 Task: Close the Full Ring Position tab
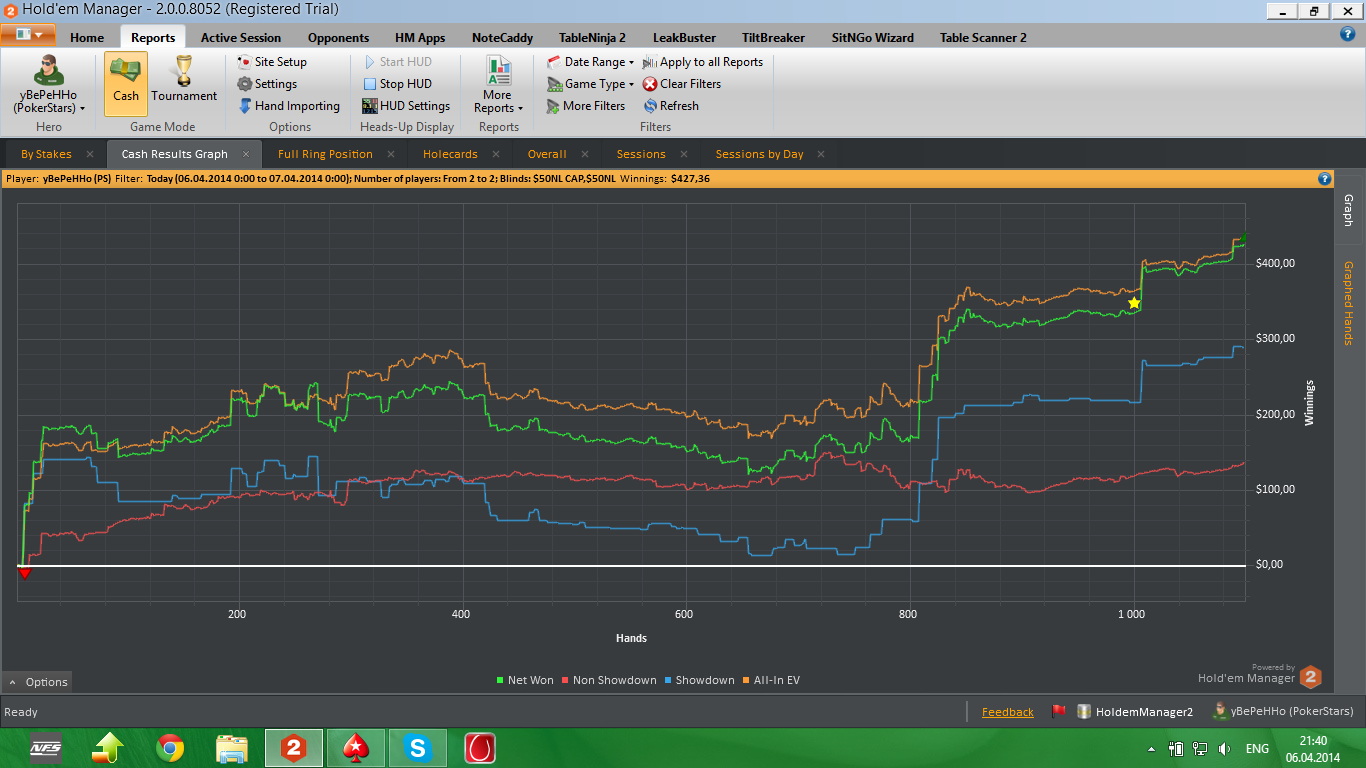click(391, 154)
